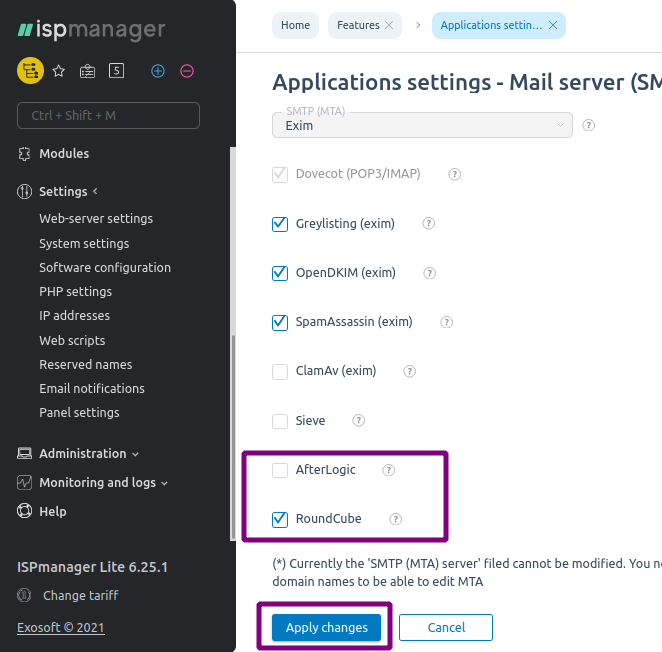Image resolution: width=662 pixels, height=652 pixels.
Task: Open Modules in the sidebar
Action: (64, 154)
